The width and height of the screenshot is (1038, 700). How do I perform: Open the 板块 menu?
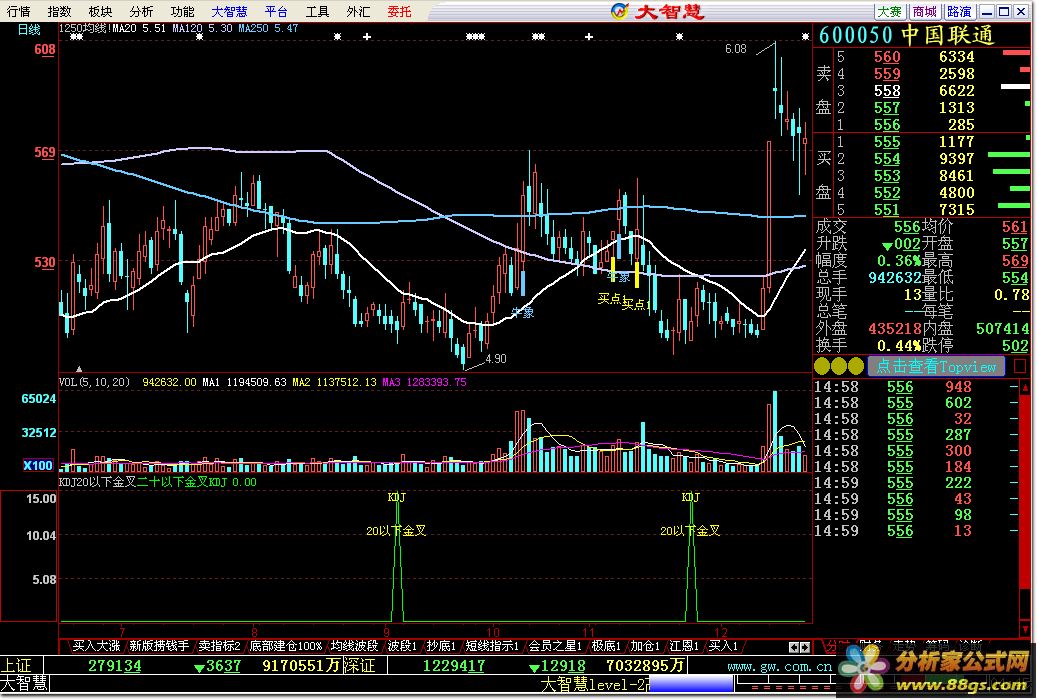pyautogui.click(x=101, y=11)
